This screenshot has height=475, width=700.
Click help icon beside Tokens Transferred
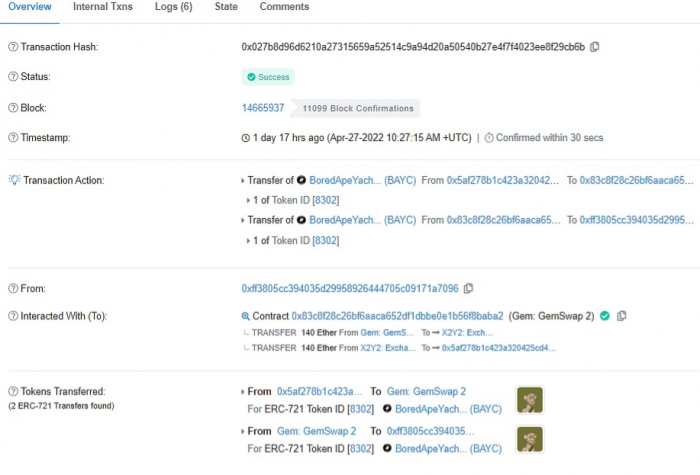click(x=13, y=392)
